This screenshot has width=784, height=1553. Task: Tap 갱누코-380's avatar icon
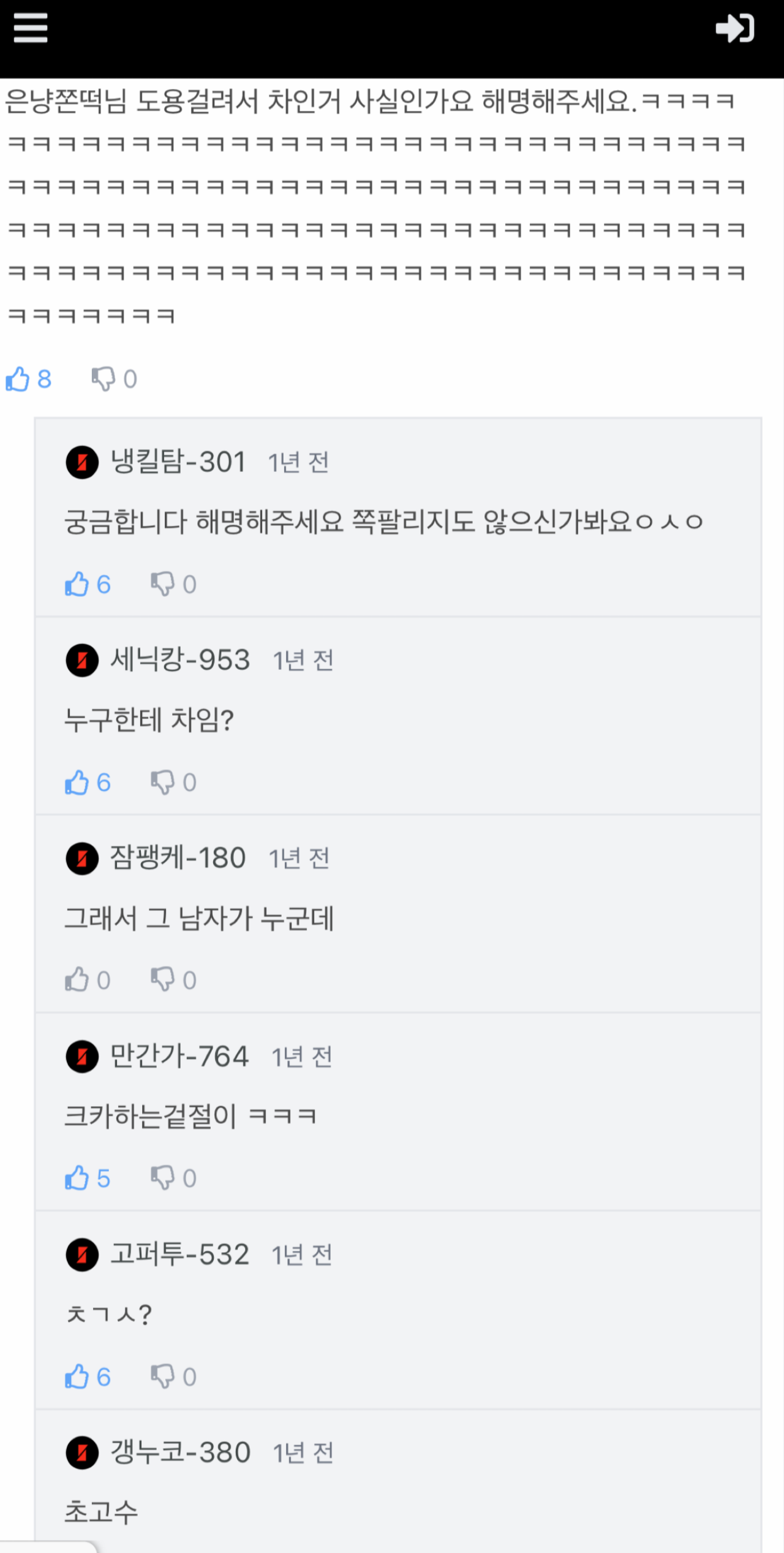[x=82, y=1452]
